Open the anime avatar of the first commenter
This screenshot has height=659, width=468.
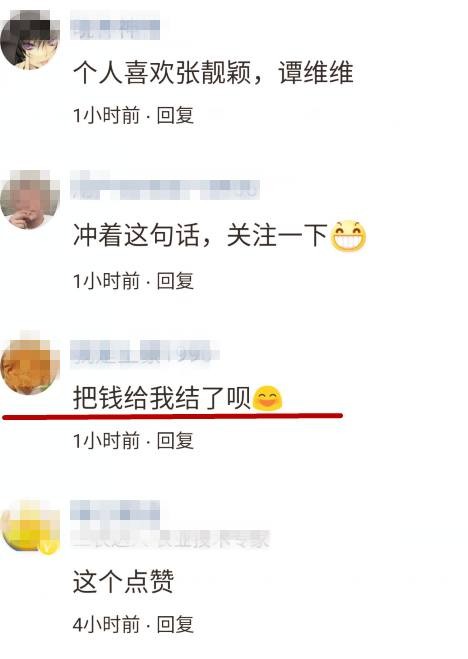[x=29, y=39]
